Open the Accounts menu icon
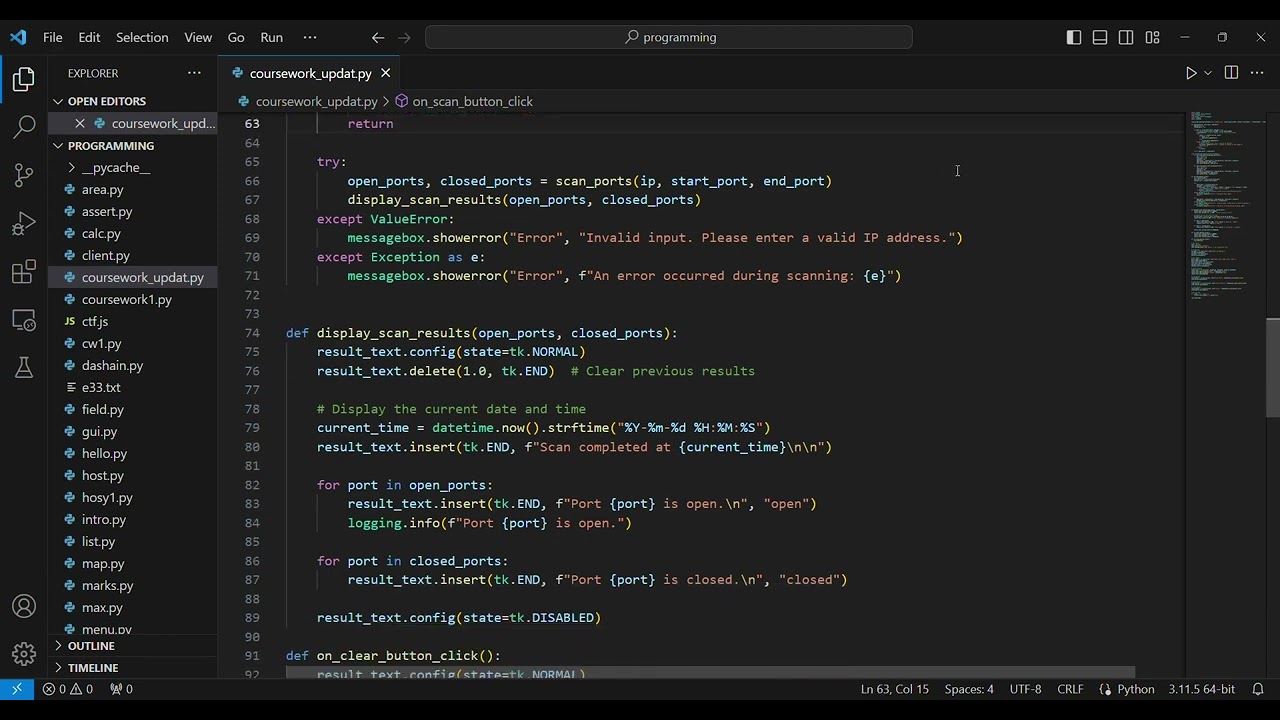The width and height of the screenshot is (1280, 720). tap(24, 607)
